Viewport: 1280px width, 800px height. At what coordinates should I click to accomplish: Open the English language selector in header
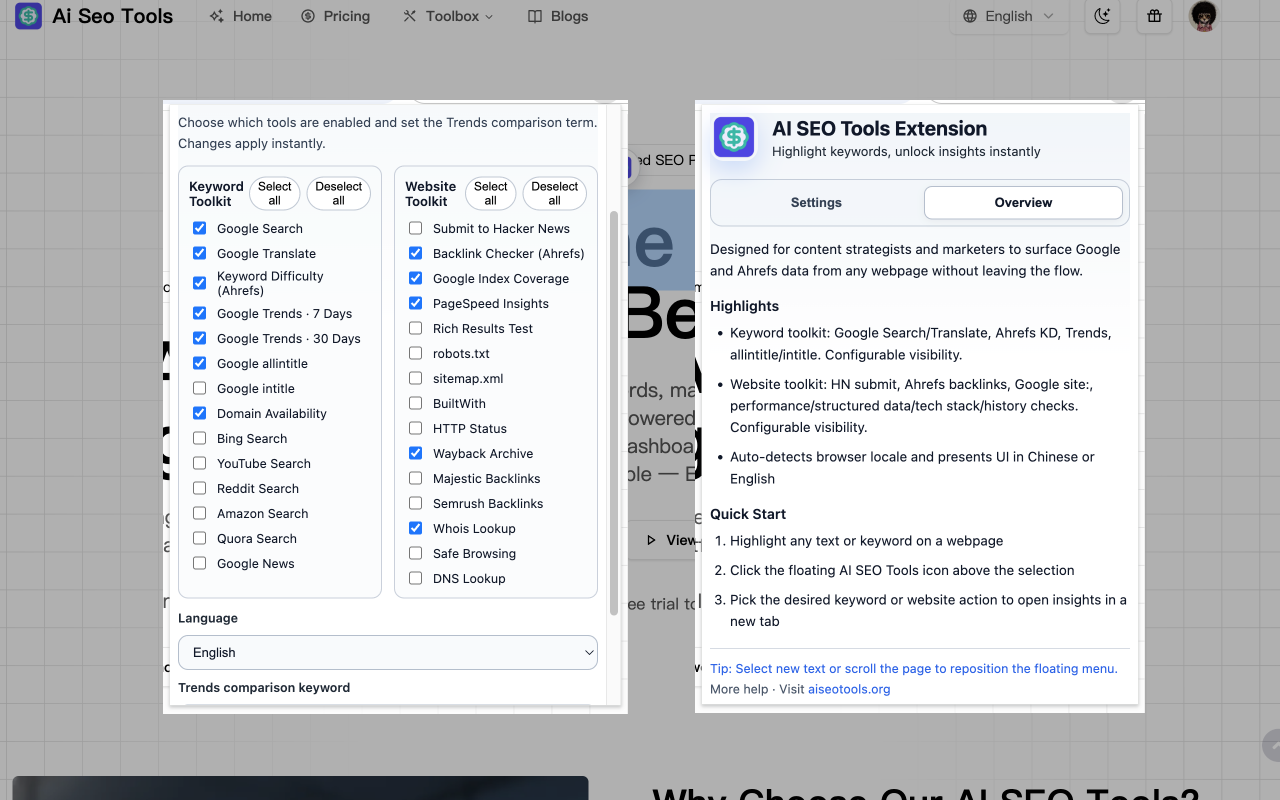1008,16
